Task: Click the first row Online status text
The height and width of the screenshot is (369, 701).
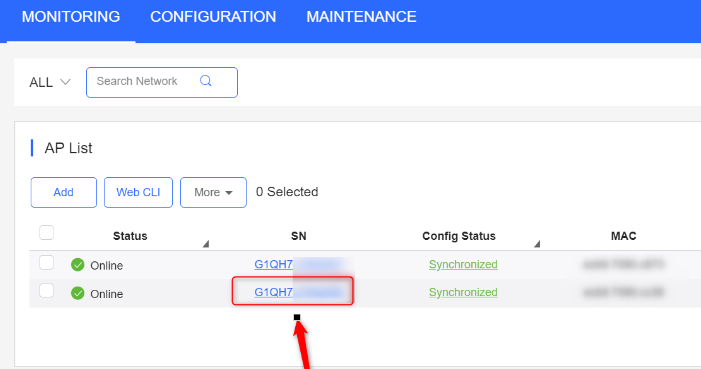Action: click(106, 266)
